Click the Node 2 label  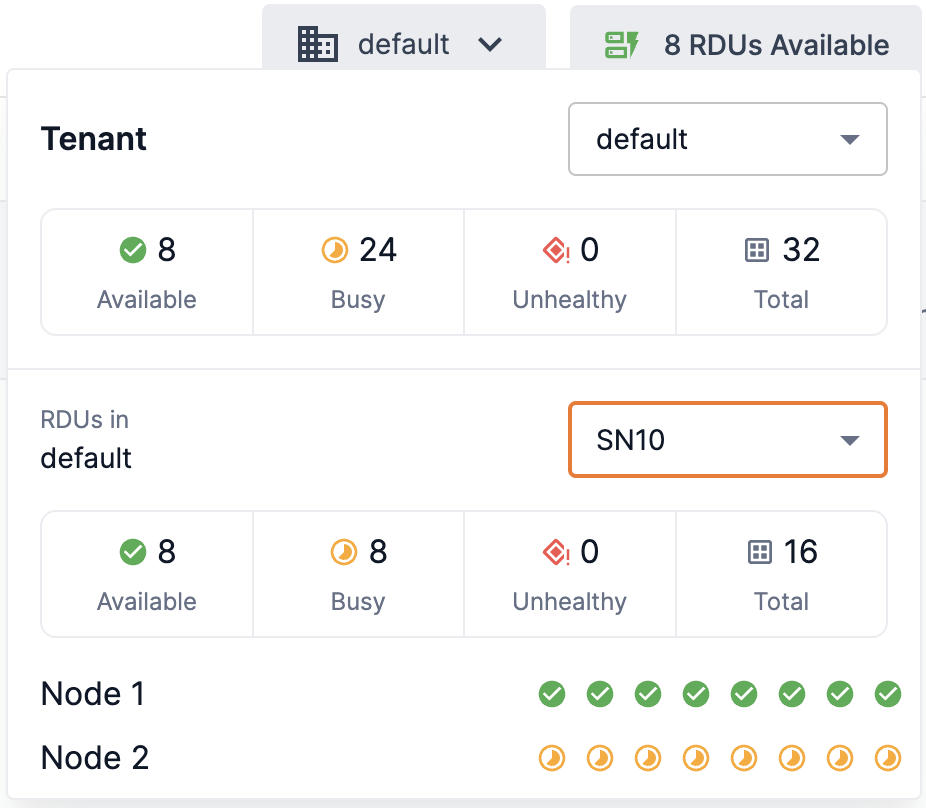[x=94, y=758]
